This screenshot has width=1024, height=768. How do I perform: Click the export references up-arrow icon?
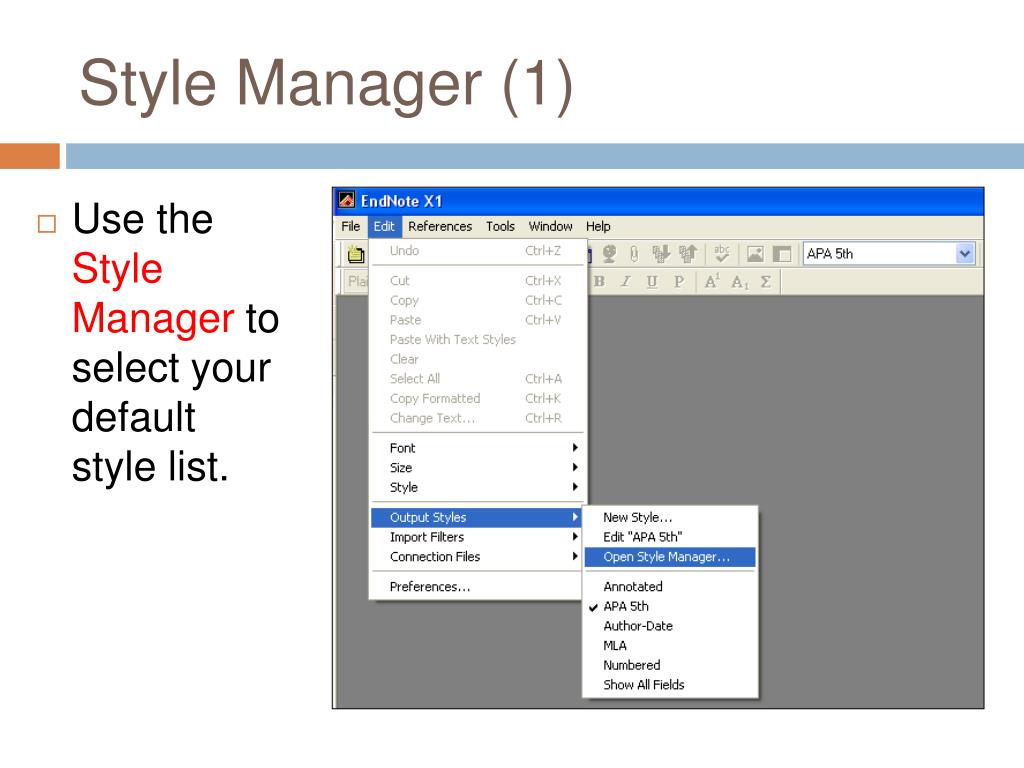(x=688, y=253)
